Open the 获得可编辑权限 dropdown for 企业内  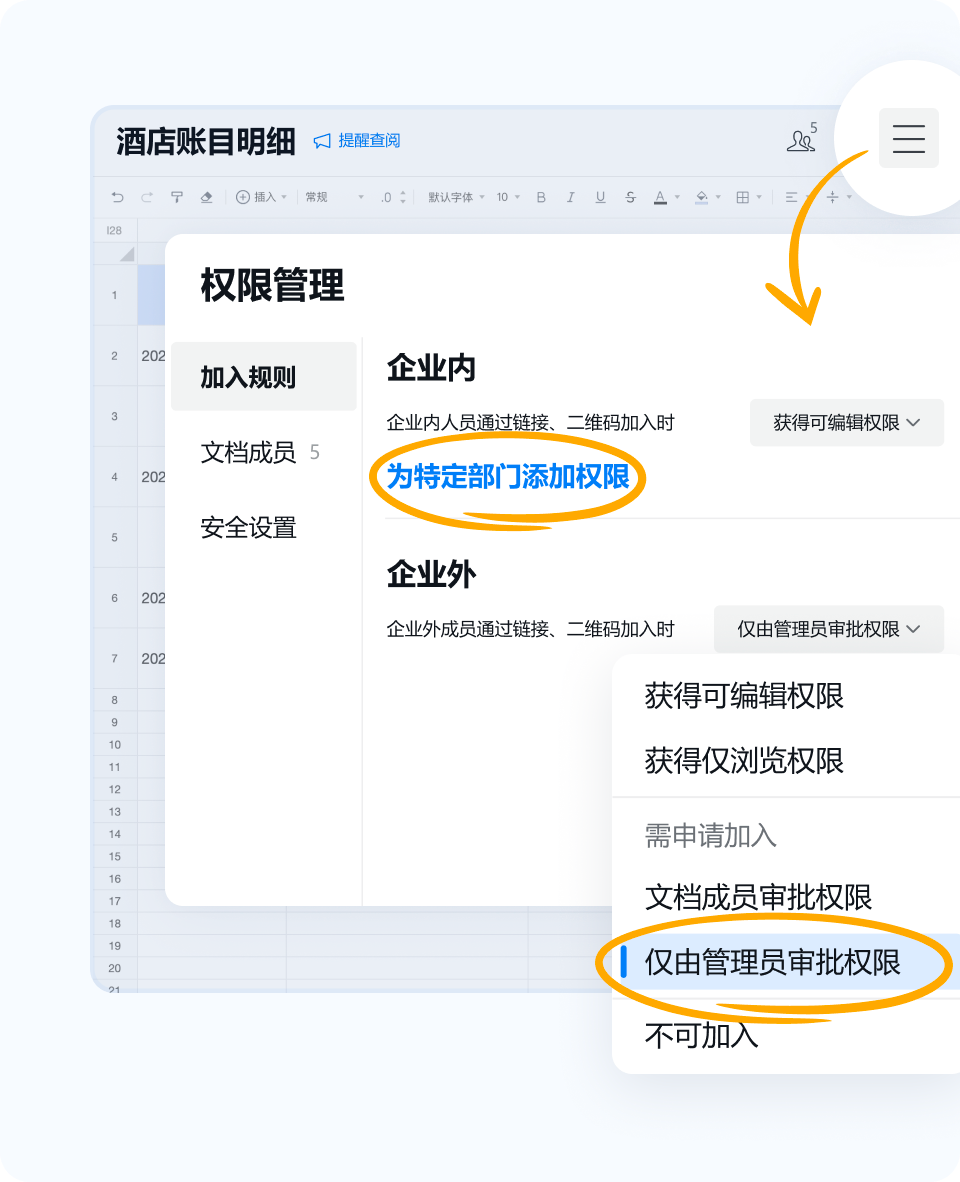tap(846, 422)
